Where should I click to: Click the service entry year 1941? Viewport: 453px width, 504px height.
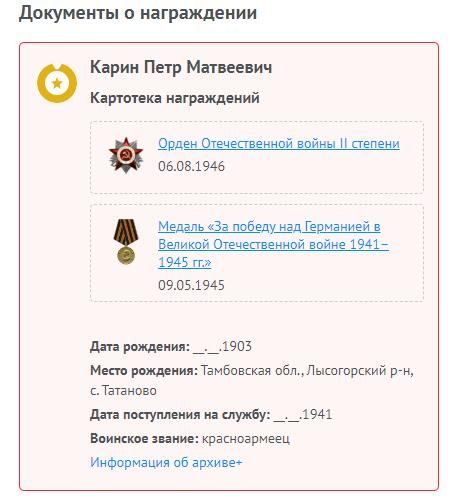coord(317,415)
